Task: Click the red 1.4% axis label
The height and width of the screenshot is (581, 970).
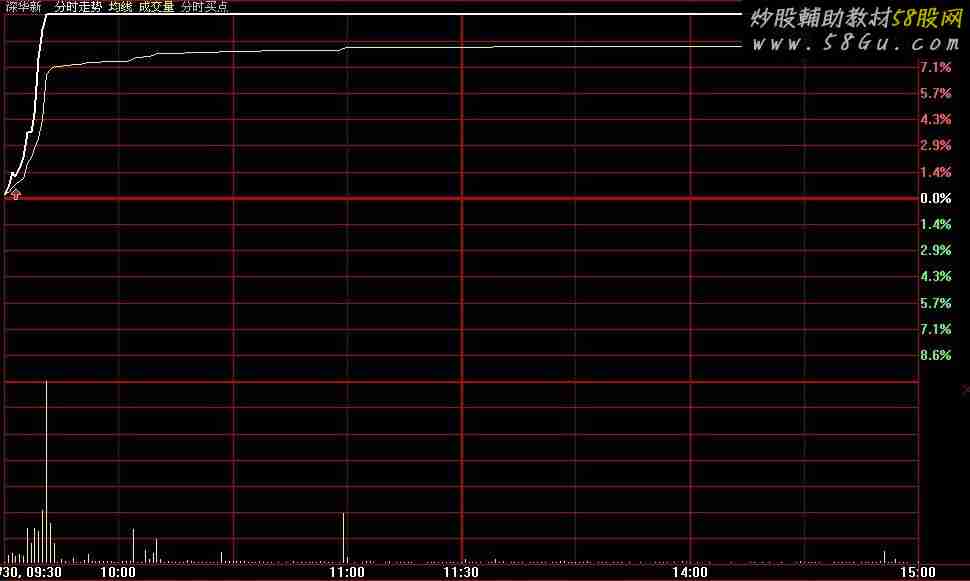Action: 935,172
